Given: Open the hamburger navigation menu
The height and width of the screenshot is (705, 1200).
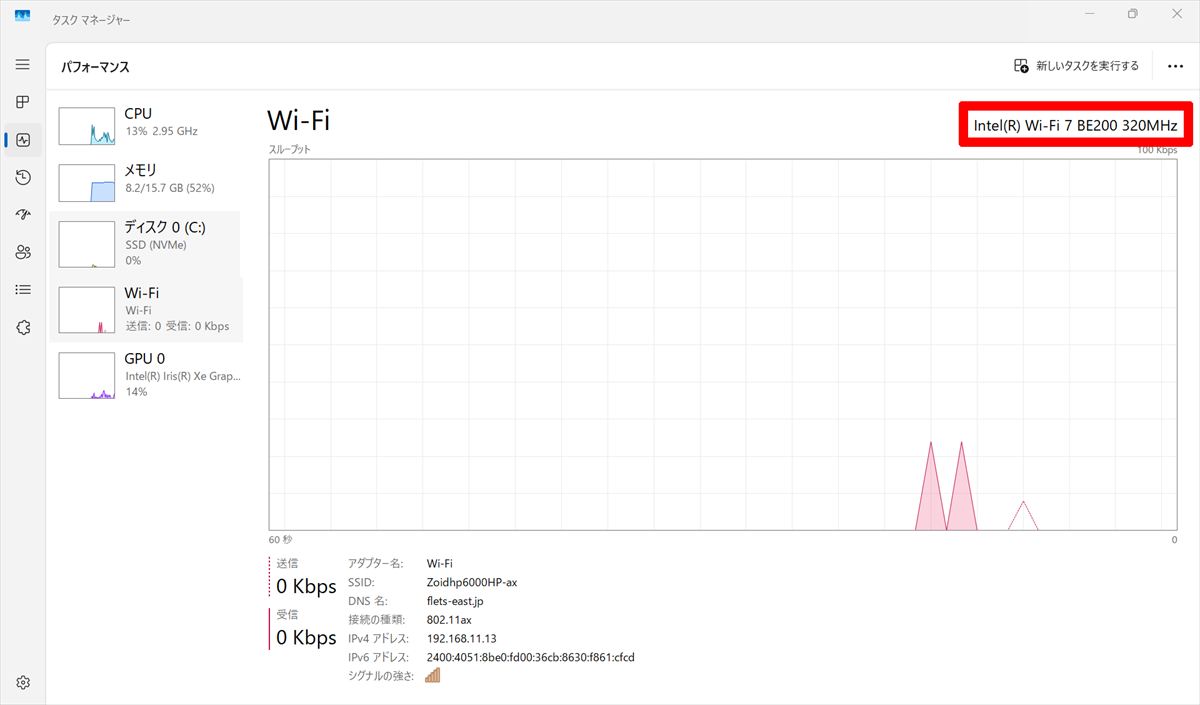Looking at the screenshot, I should [x=23, y=65].
